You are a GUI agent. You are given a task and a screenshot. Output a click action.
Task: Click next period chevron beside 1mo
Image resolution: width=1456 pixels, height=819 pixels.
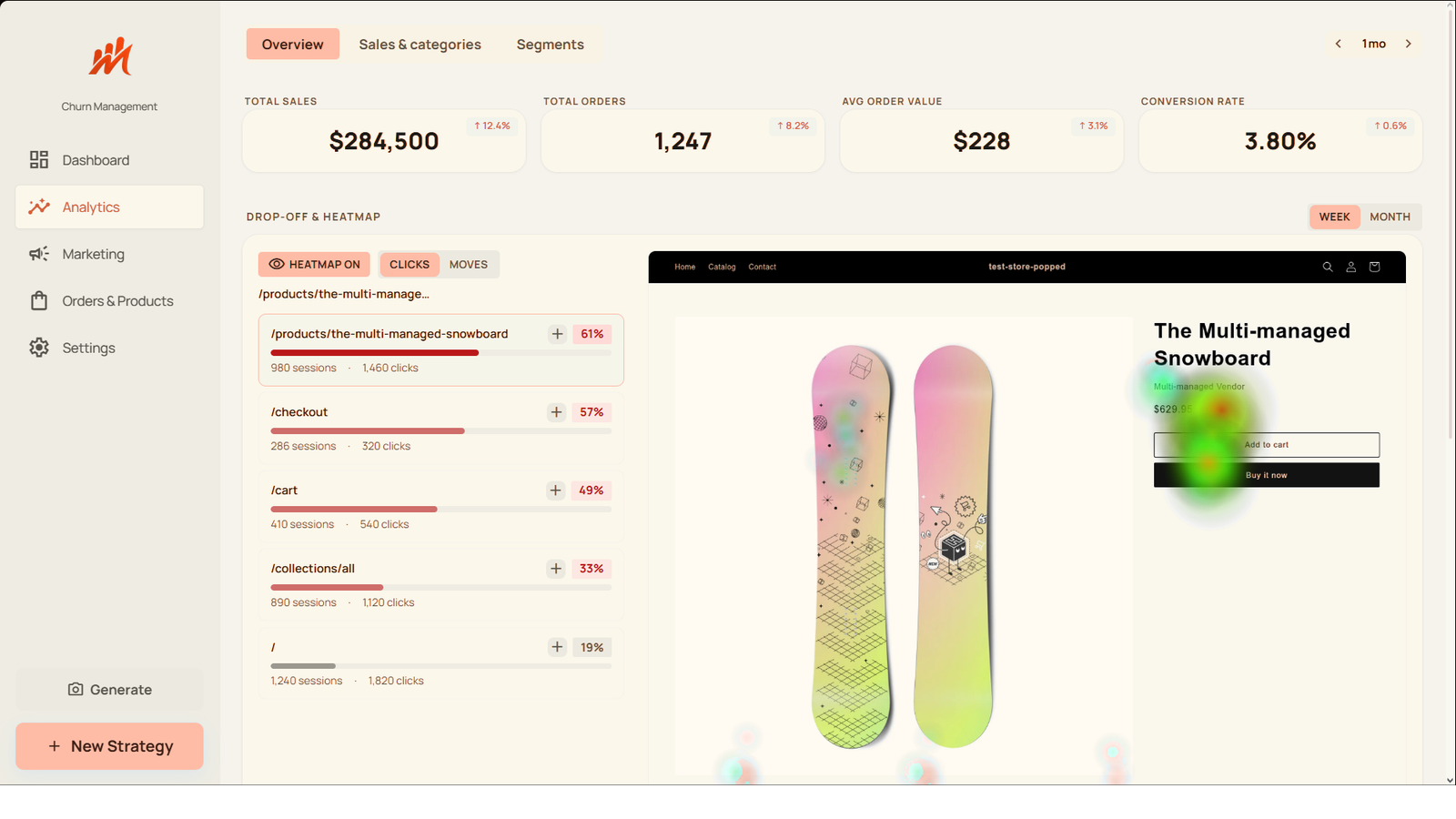pos(1409,44)
